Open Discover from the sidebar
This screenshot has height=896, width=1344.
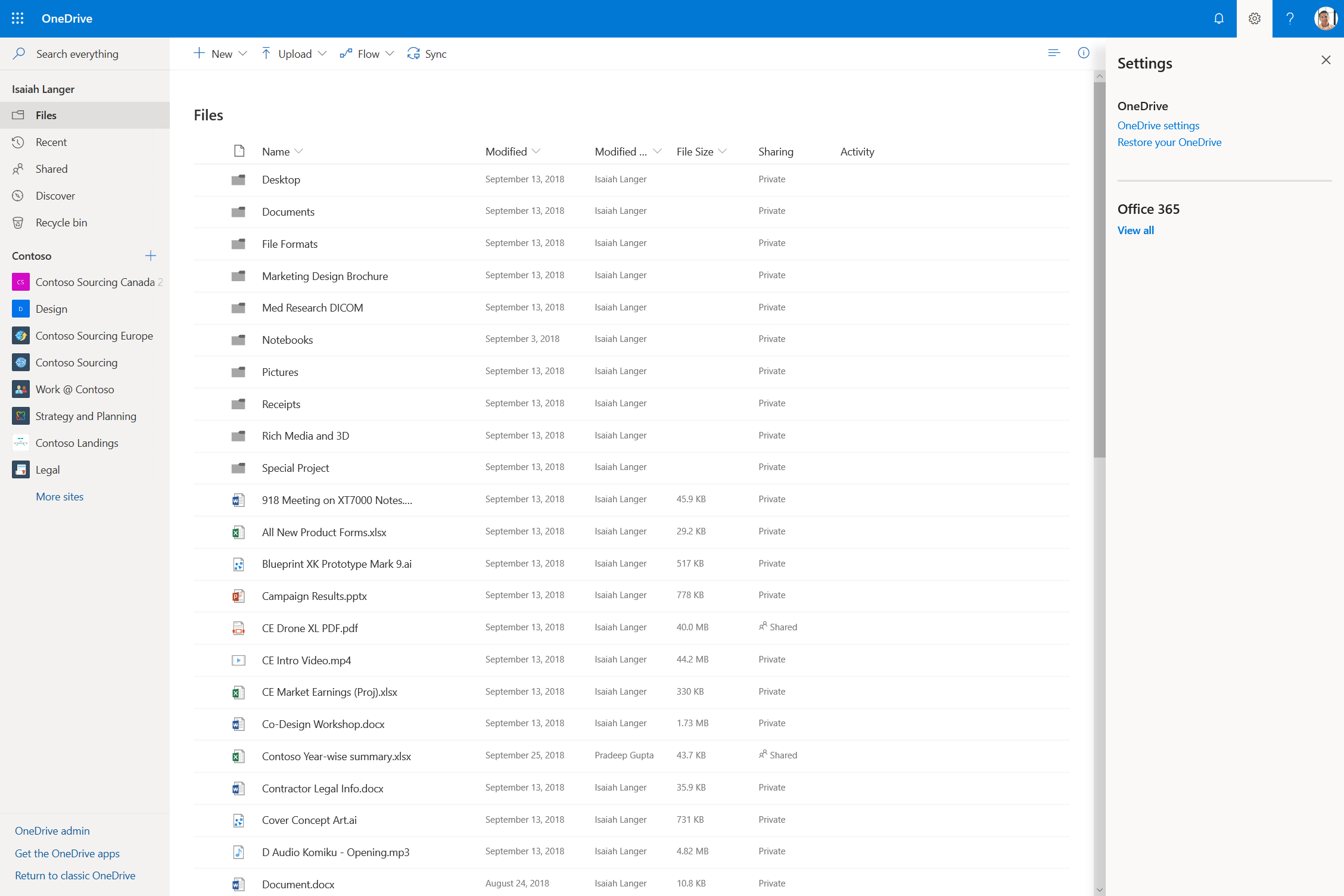pyautogui.click(x=55, y=195)
